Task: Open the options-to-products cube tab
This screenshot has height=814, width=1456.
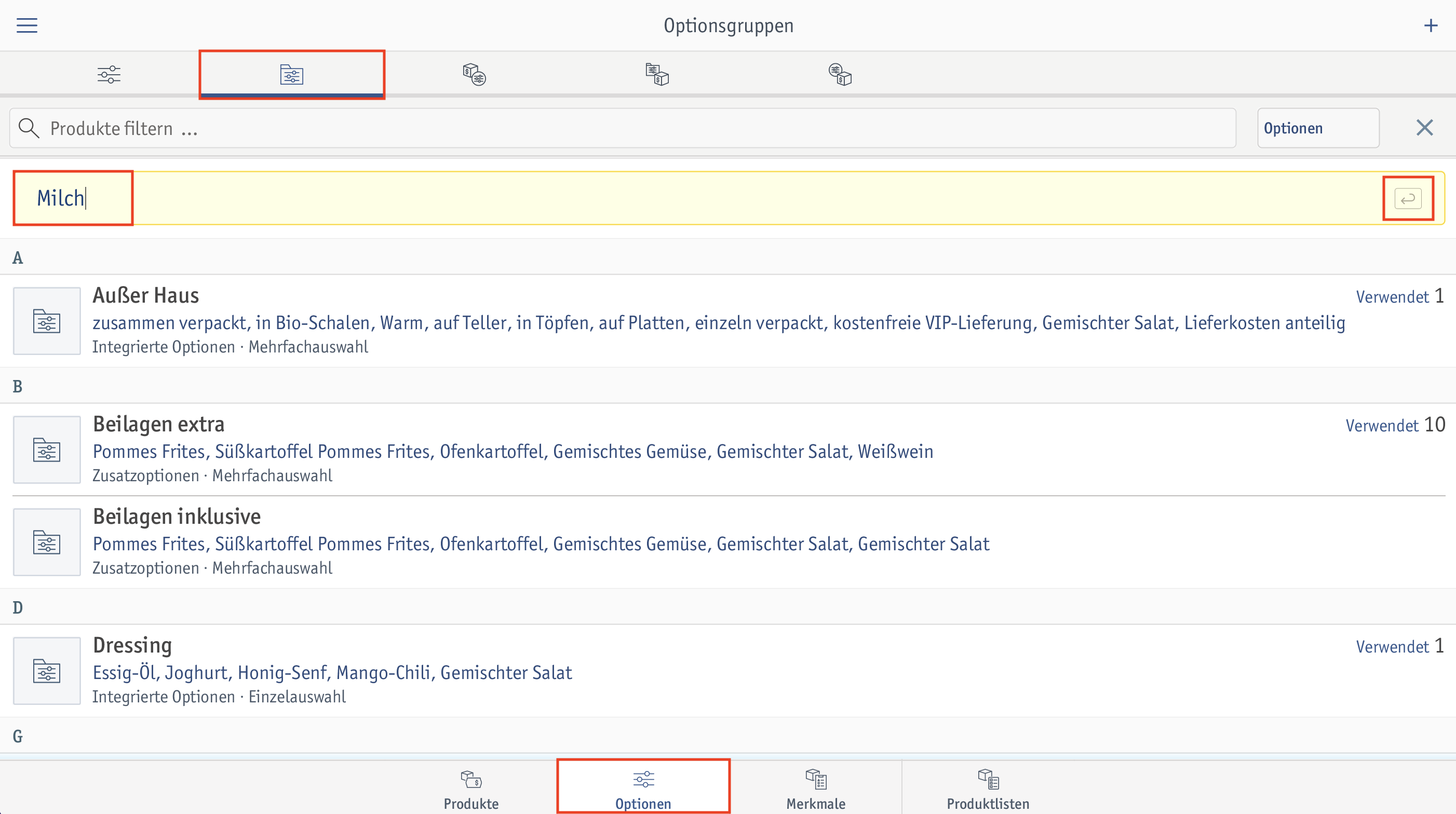Action: [840, 75]
